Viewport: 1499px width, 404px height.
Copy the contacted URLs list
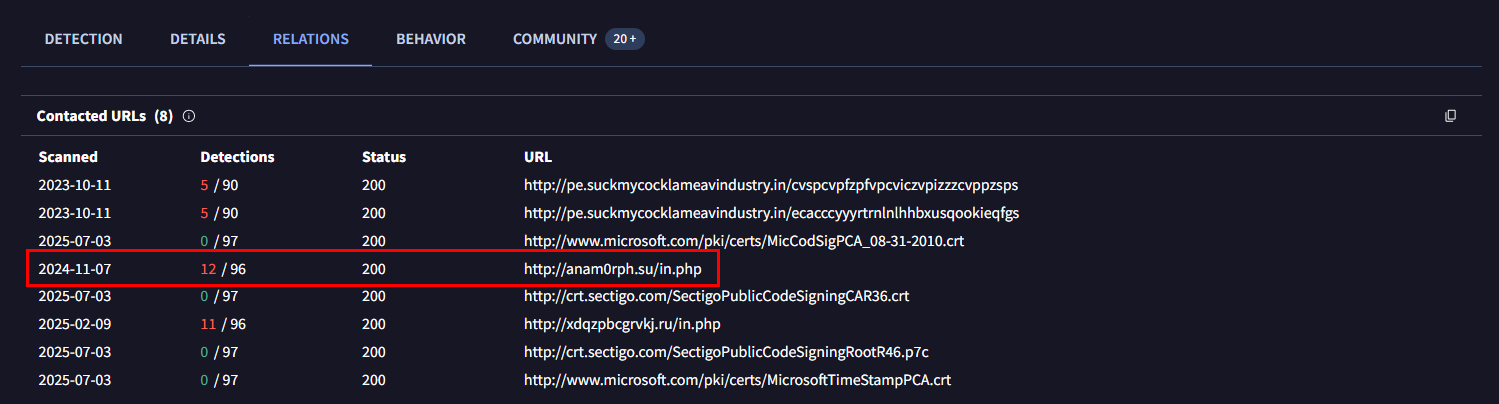(1450, 116)
